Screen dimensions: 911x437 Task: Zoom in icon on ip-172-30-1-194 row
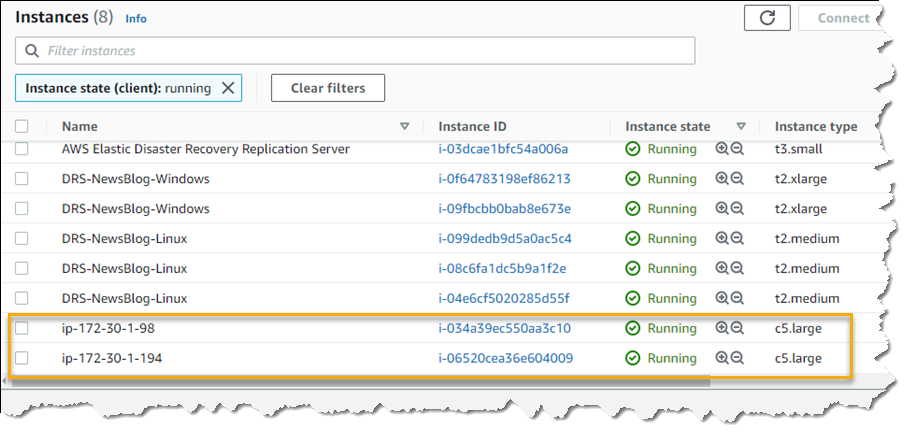point(722,358)
